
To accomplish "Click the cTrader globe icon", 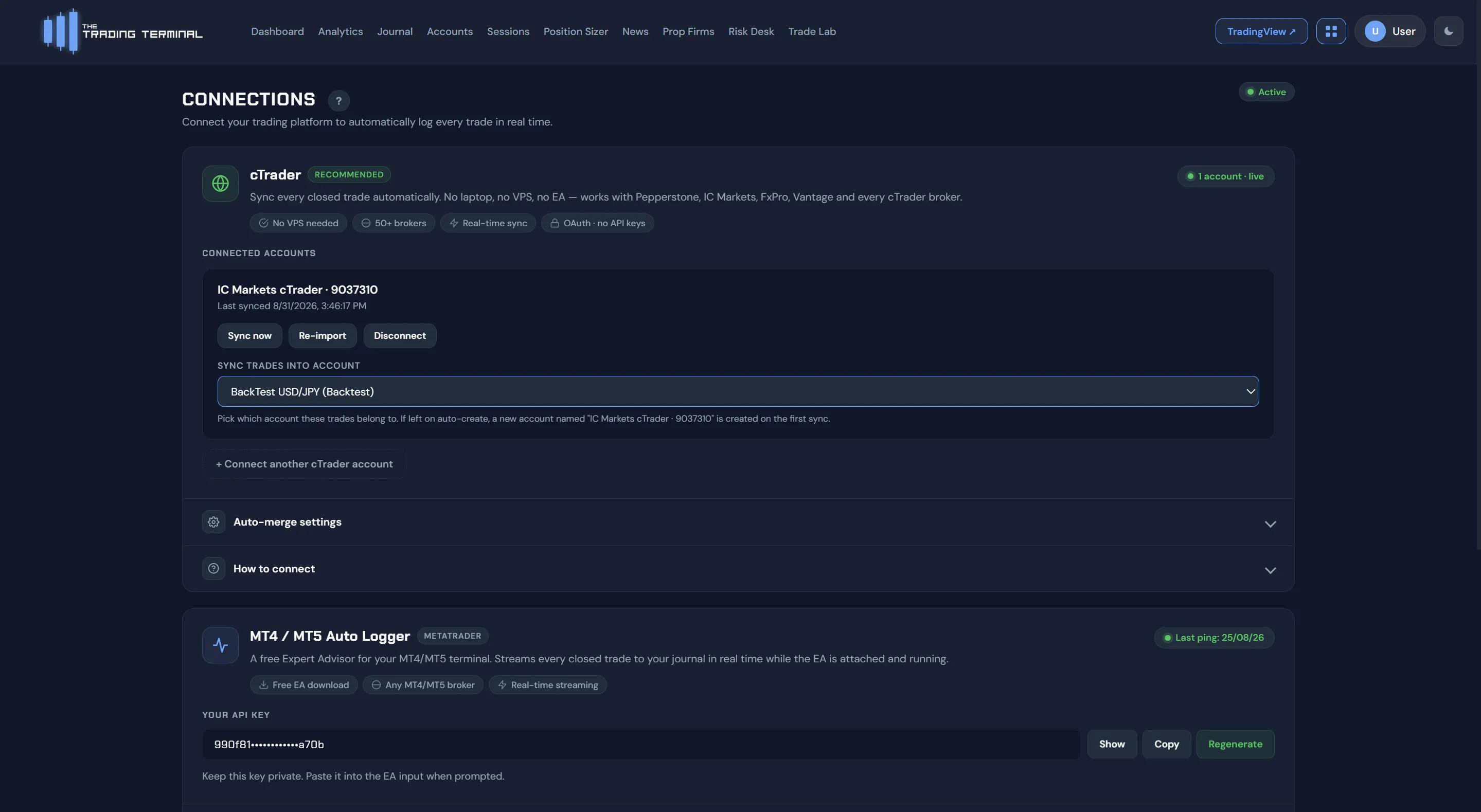I will pos(220,183).
